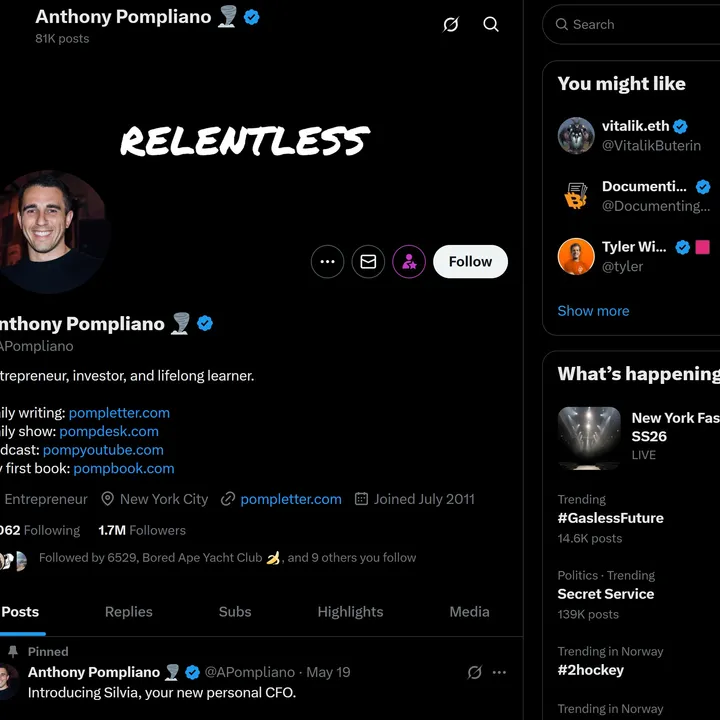Click Show more under You might like
The image size is (720, 720).
pyautogui.click(x=593, y=311)
